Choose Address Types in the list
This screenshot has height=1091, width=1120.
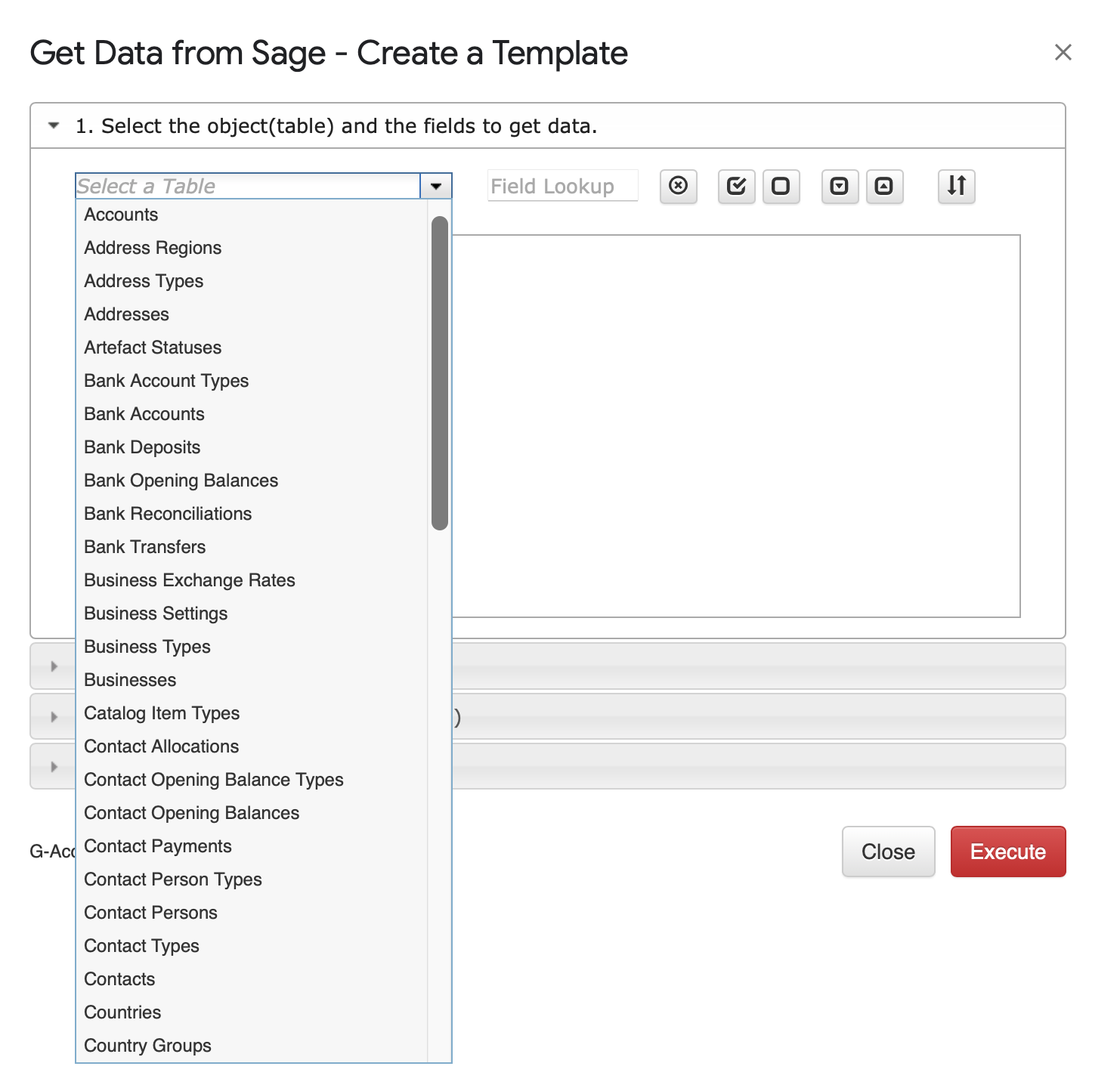pos(252,281)
